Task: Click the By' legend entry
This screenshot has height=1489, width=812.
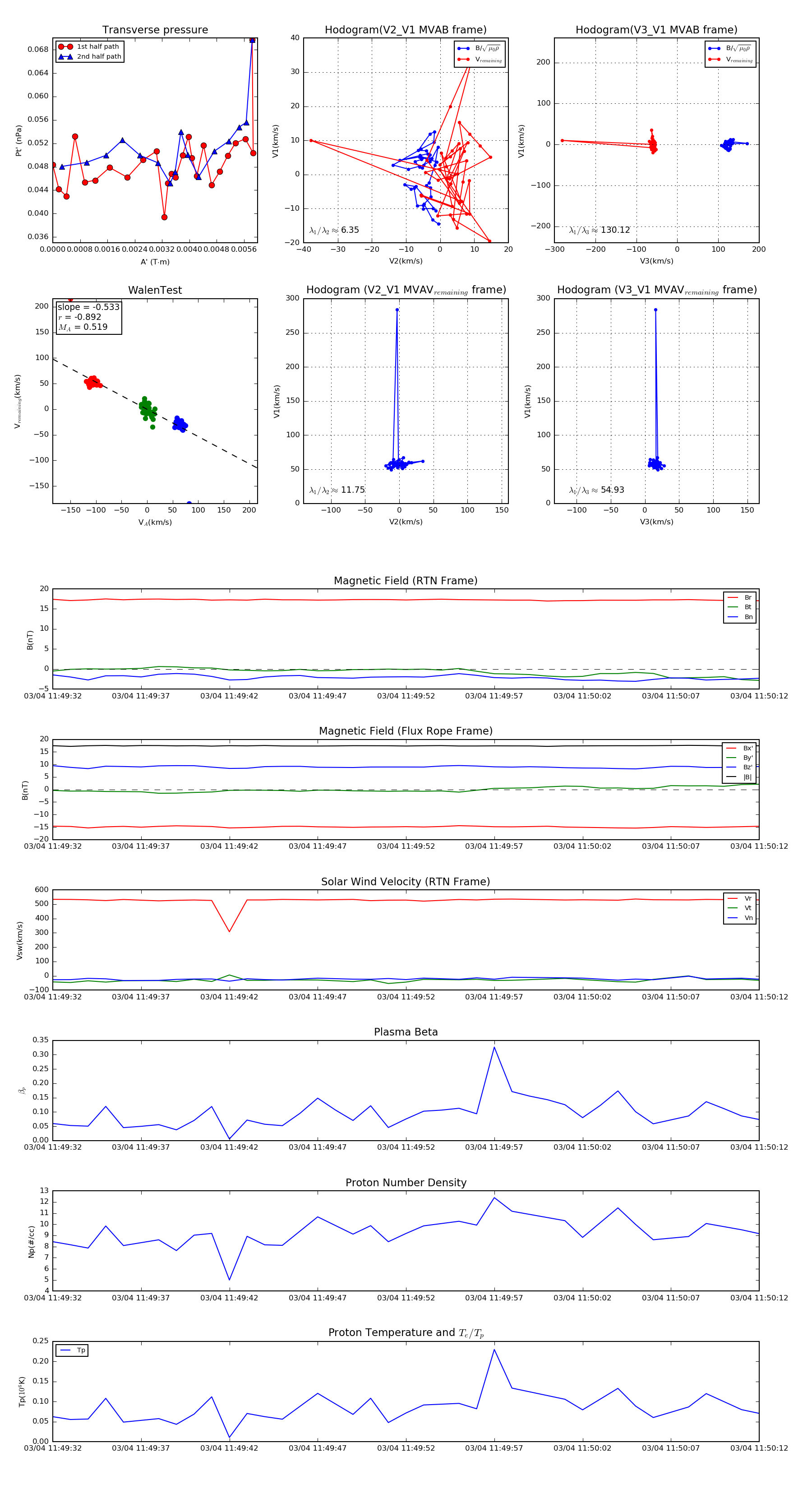Action: tap(739, 758)
